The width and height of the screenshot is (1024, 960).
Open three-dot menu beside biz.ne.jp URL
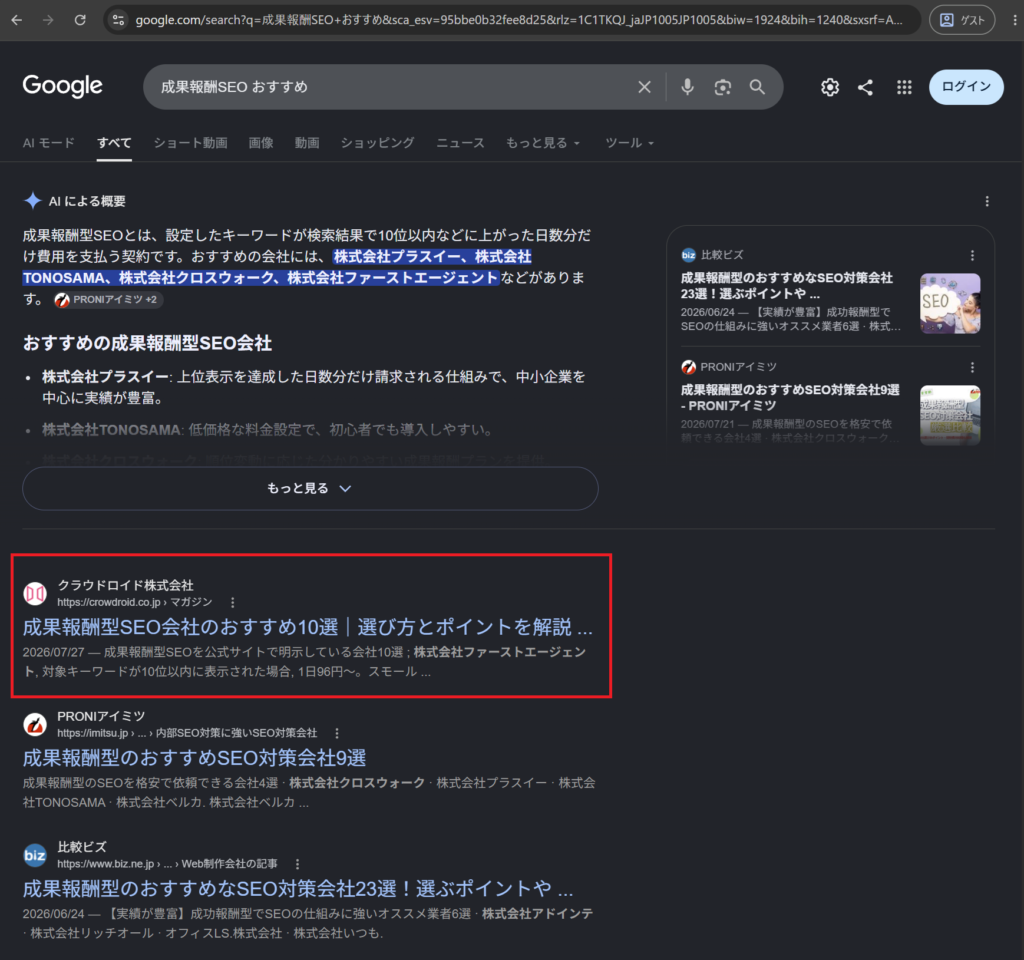coord(297,863)
